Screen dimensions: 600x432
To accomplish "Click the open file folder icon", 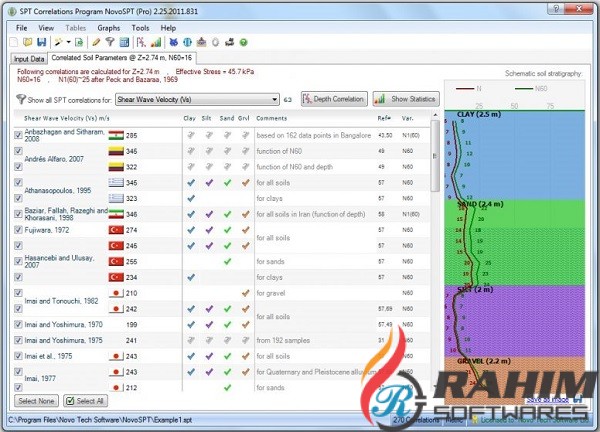I will [28, 42].
